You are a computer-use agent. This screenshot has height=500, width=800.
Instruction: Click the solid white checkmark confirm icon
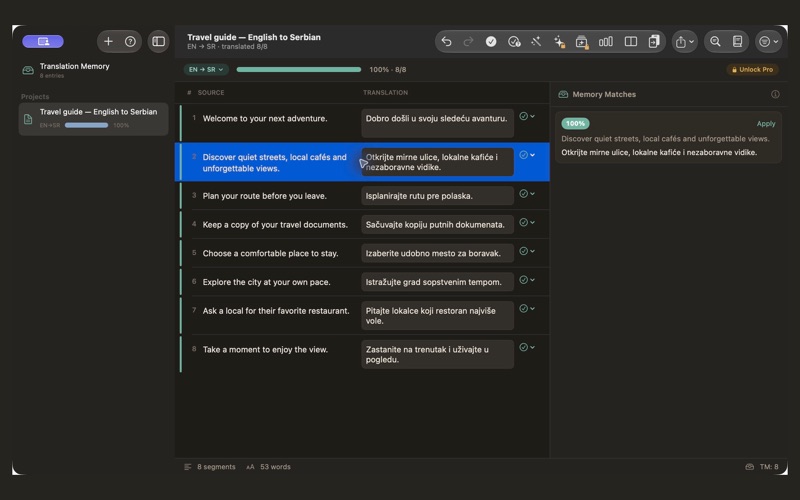[x=491, y=41]
